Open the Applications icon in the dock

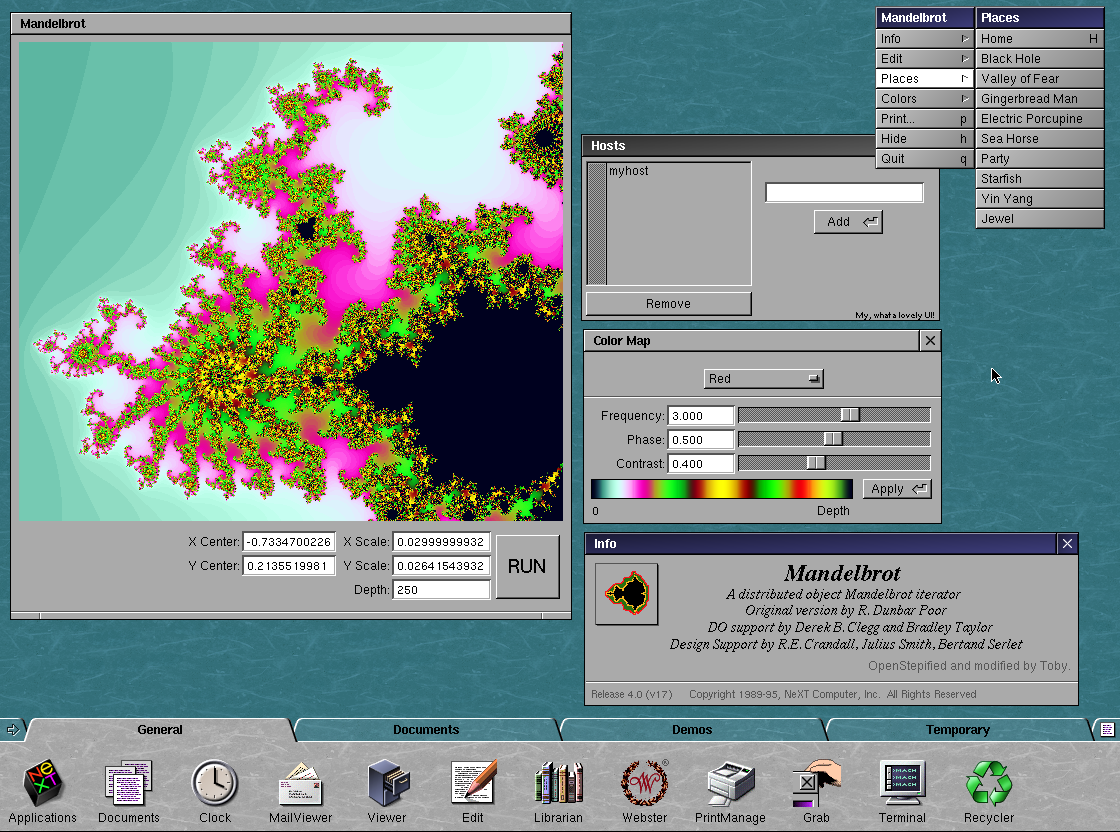click(42, 783)
